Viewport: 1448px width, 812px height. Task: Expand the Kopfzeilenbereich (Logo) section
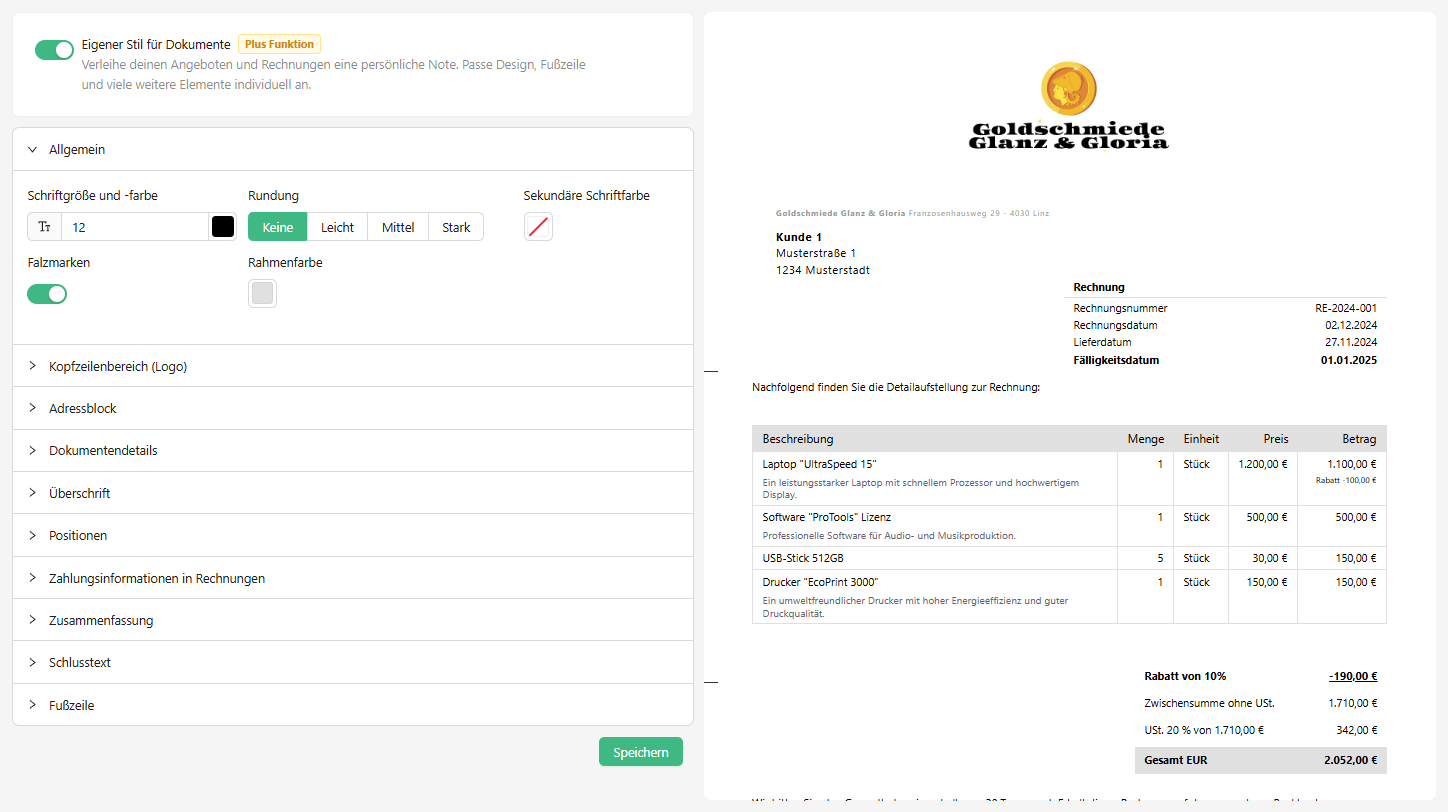point(118,366)
